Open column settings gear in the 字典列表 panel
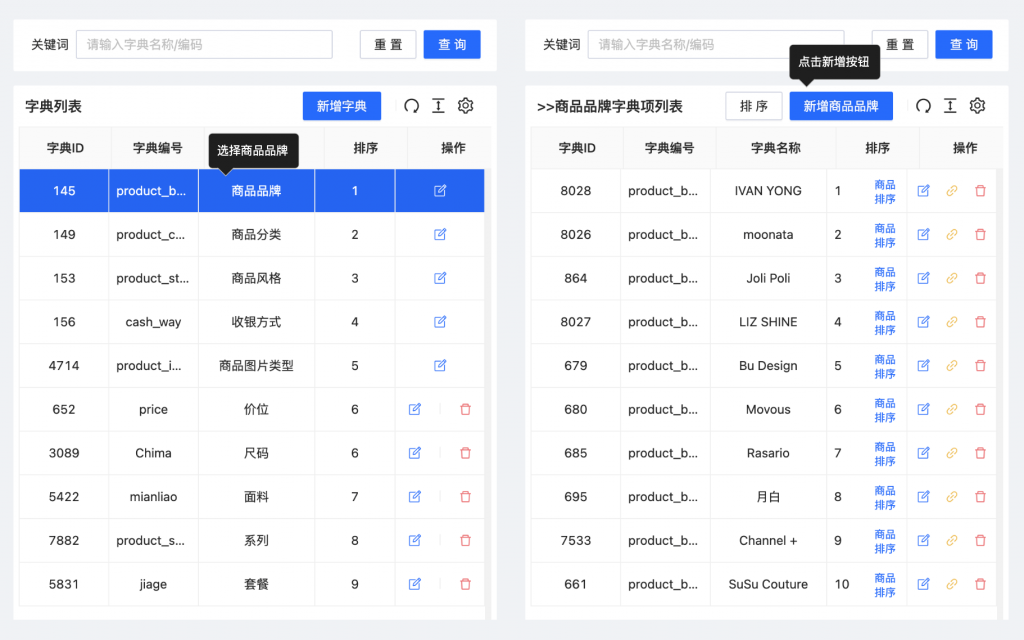 pos(465,106)
